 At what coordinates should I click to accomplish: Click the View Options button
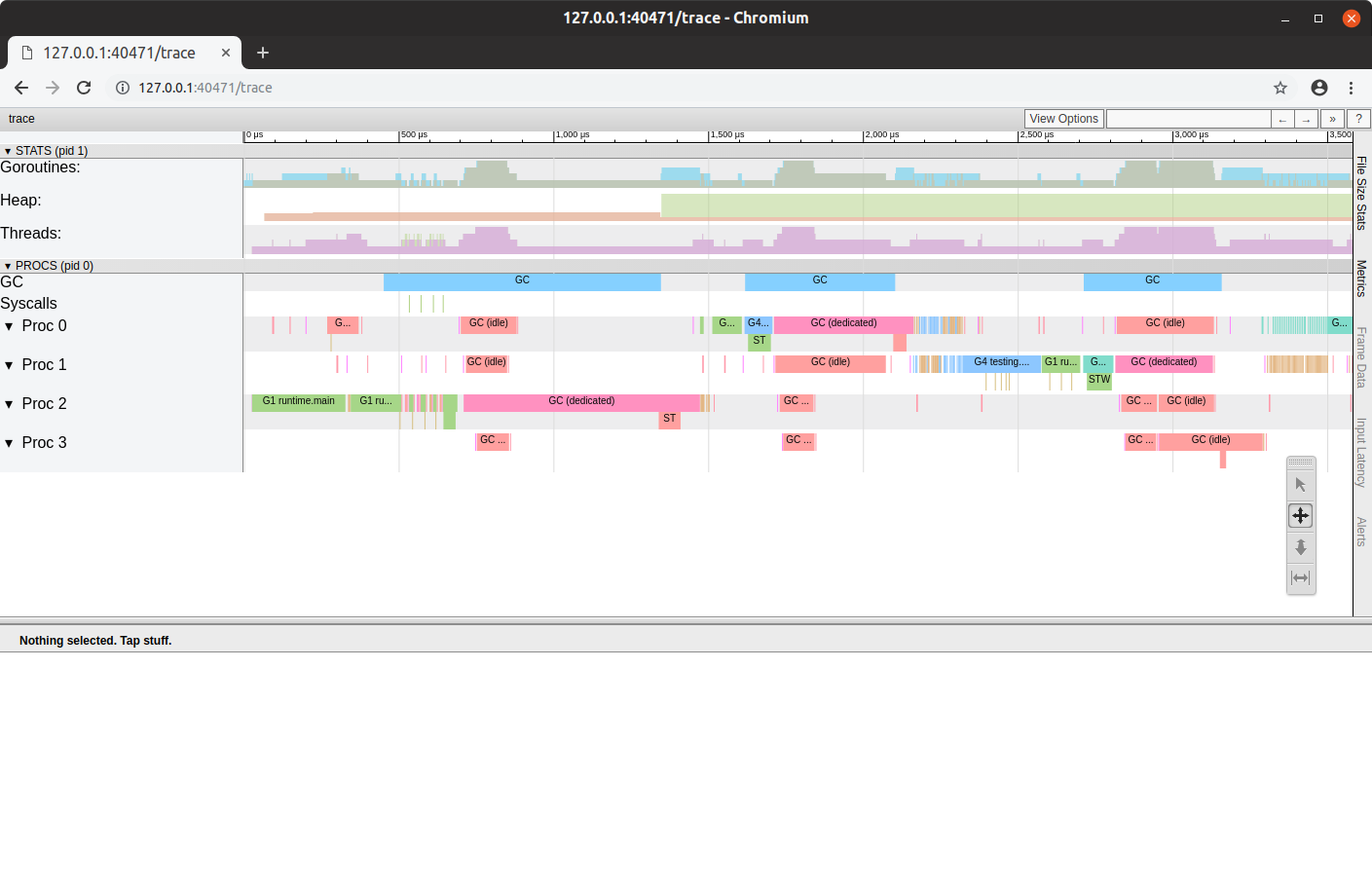point(1063,119)
